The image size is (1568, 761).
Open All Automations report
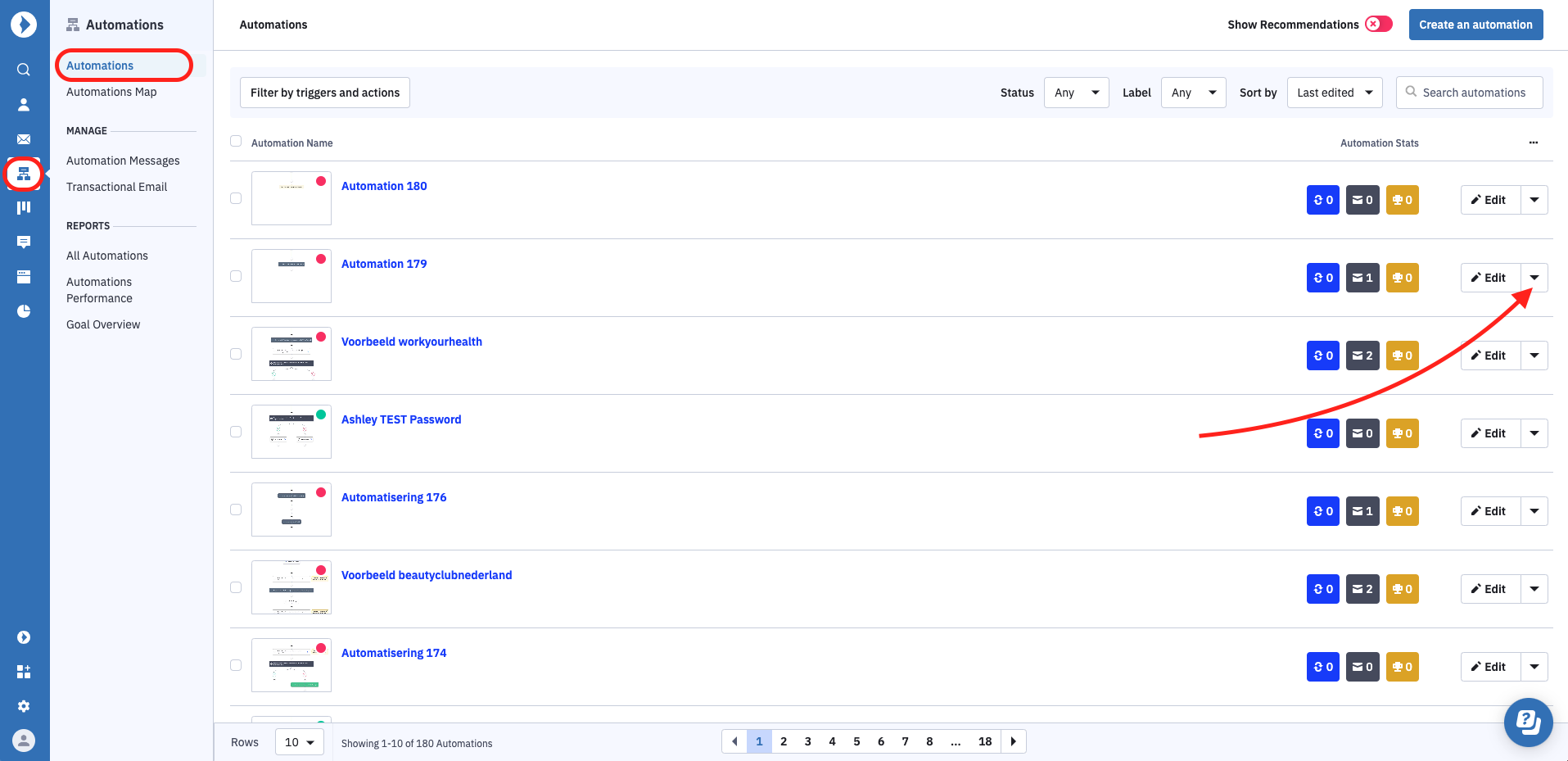click(107, 256)
